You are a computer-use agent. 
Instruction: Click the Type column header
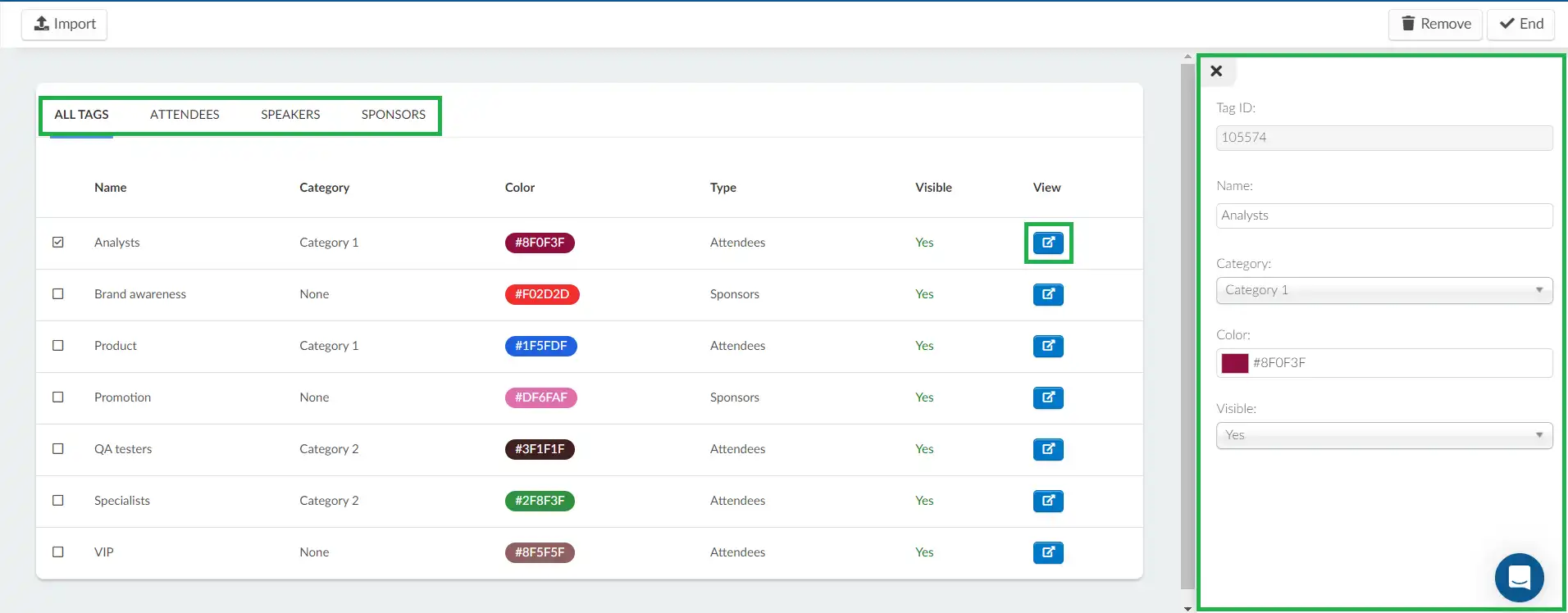723,188
